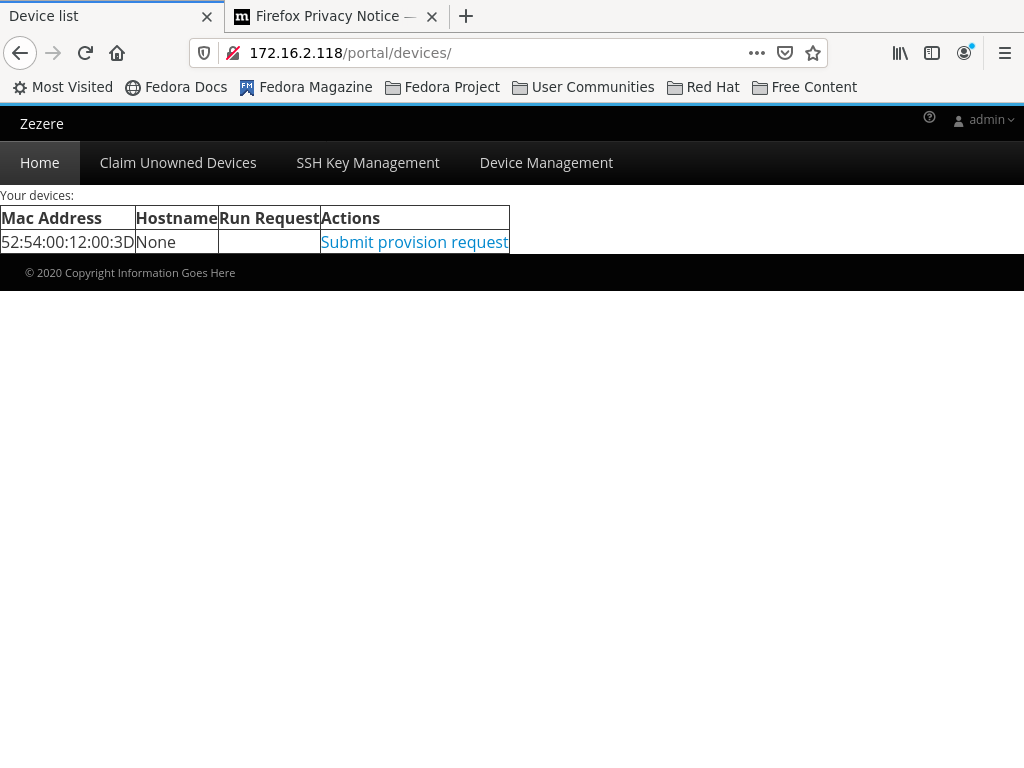Close the Device list tab
The height and width of the screenshot is (768, 1024).
pyautogui.click(x=207, y=17)
